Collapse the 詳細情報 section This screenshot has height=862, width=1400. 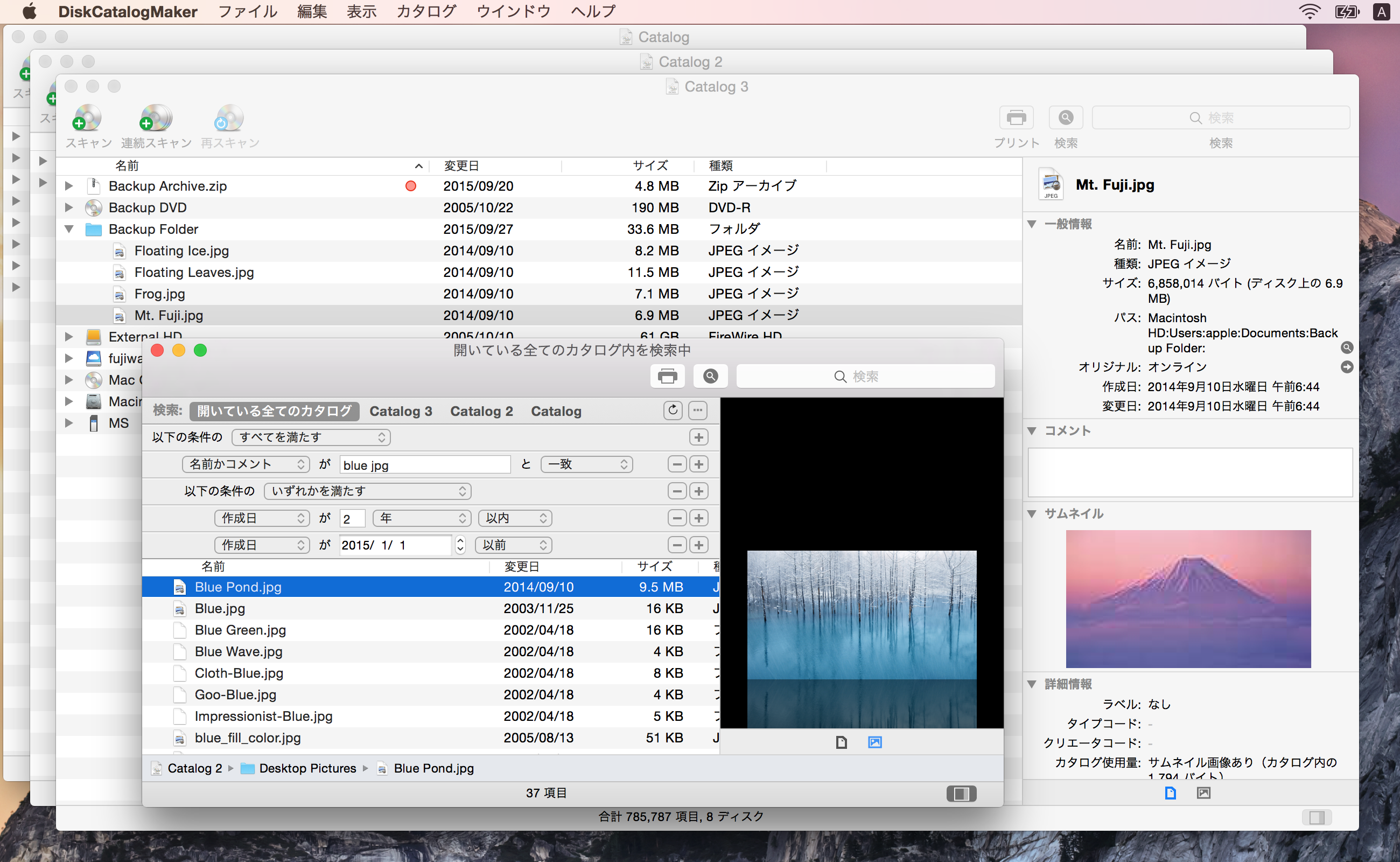pyautogui.click(x=1032, y=684)
